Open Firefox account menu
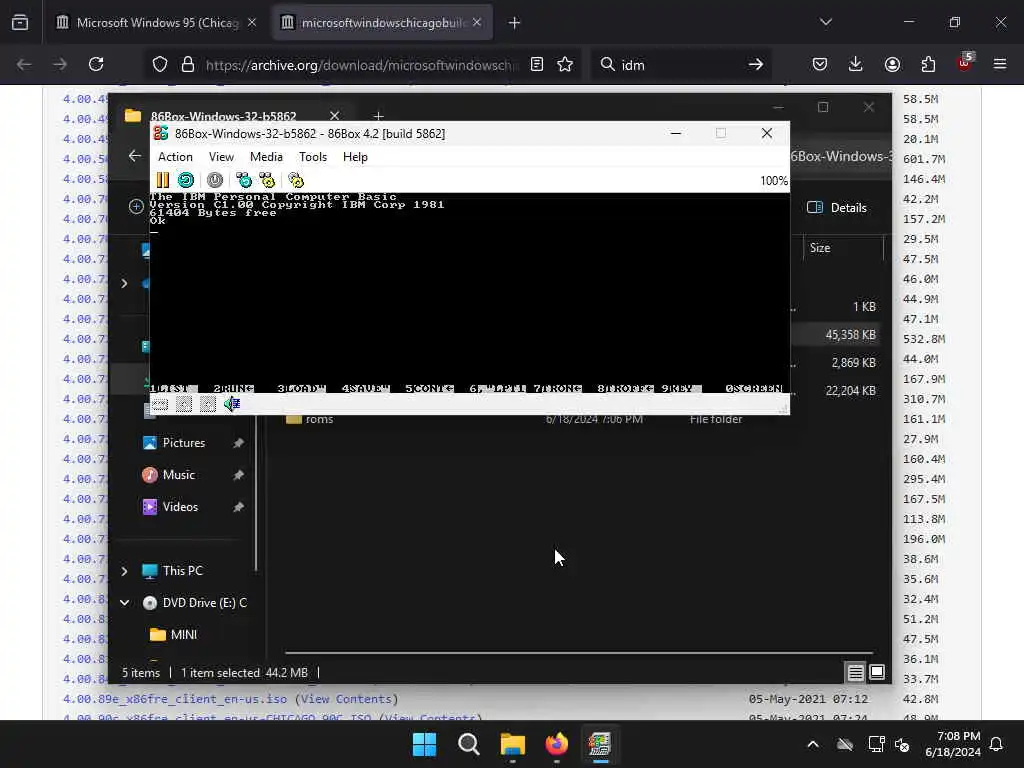Image resolution: width=1024 pixels, height=768 pixels. [892, 64]
